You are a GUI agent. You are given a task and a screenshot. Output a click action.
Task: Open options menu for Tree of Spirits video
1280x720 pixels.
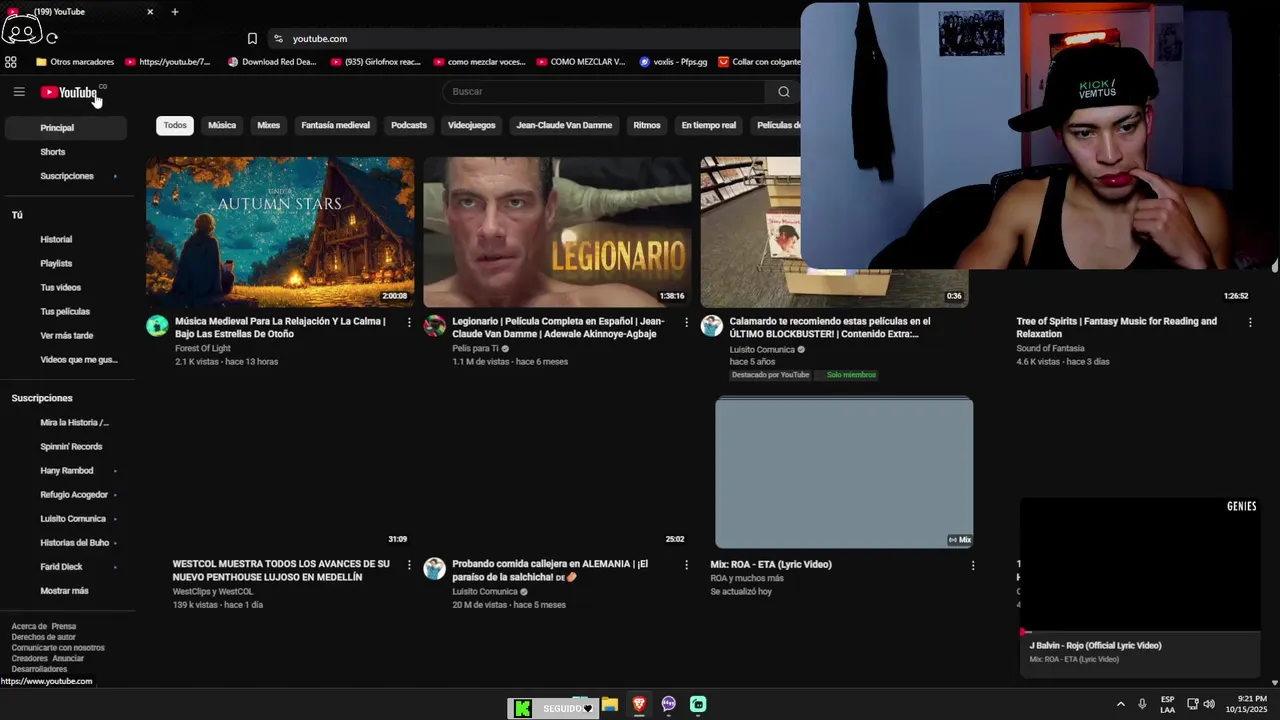coord(1250,322)
